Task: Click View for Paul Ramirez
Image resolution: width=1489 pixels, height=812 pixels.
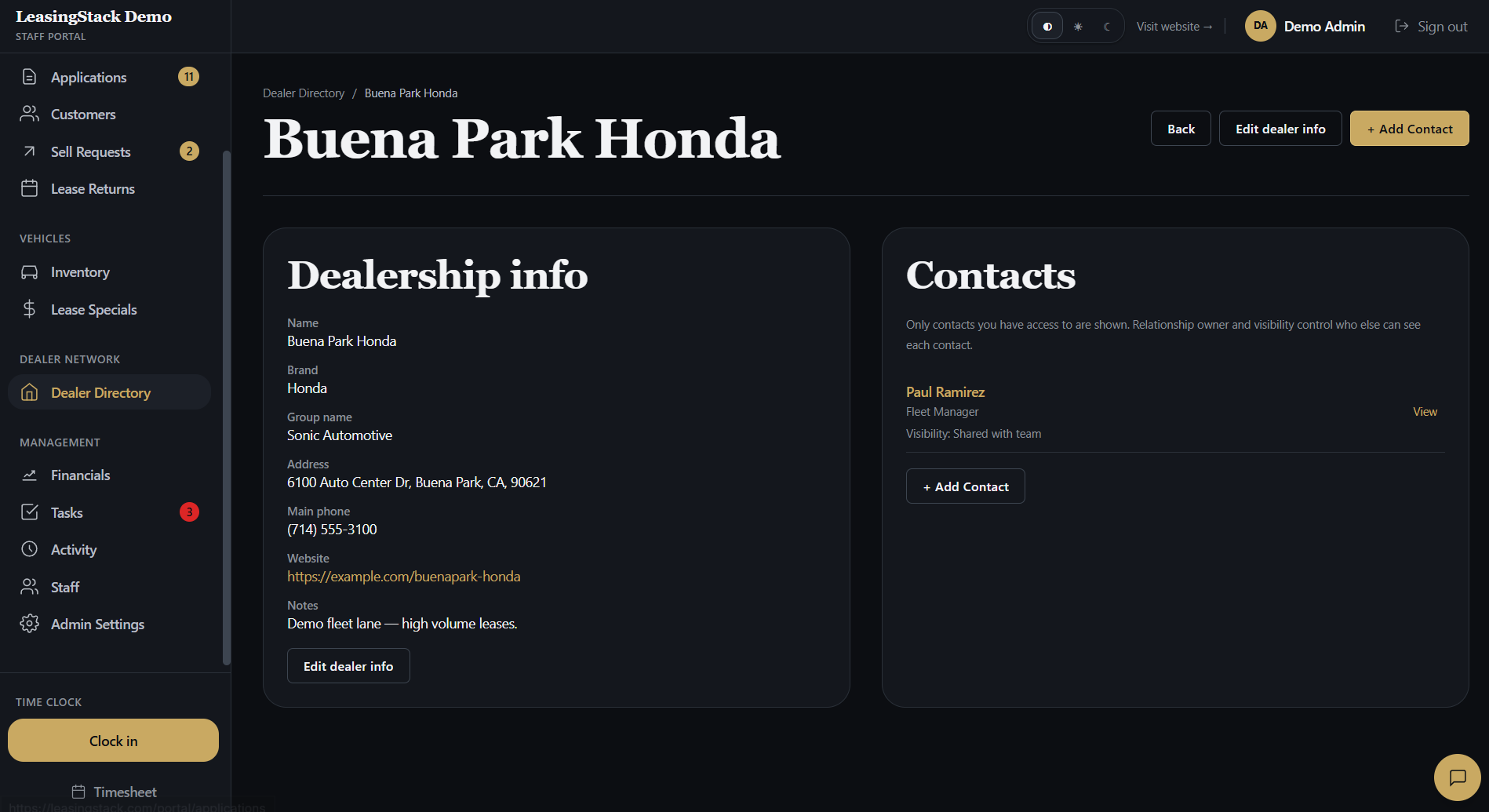Action: point(1425,412)
